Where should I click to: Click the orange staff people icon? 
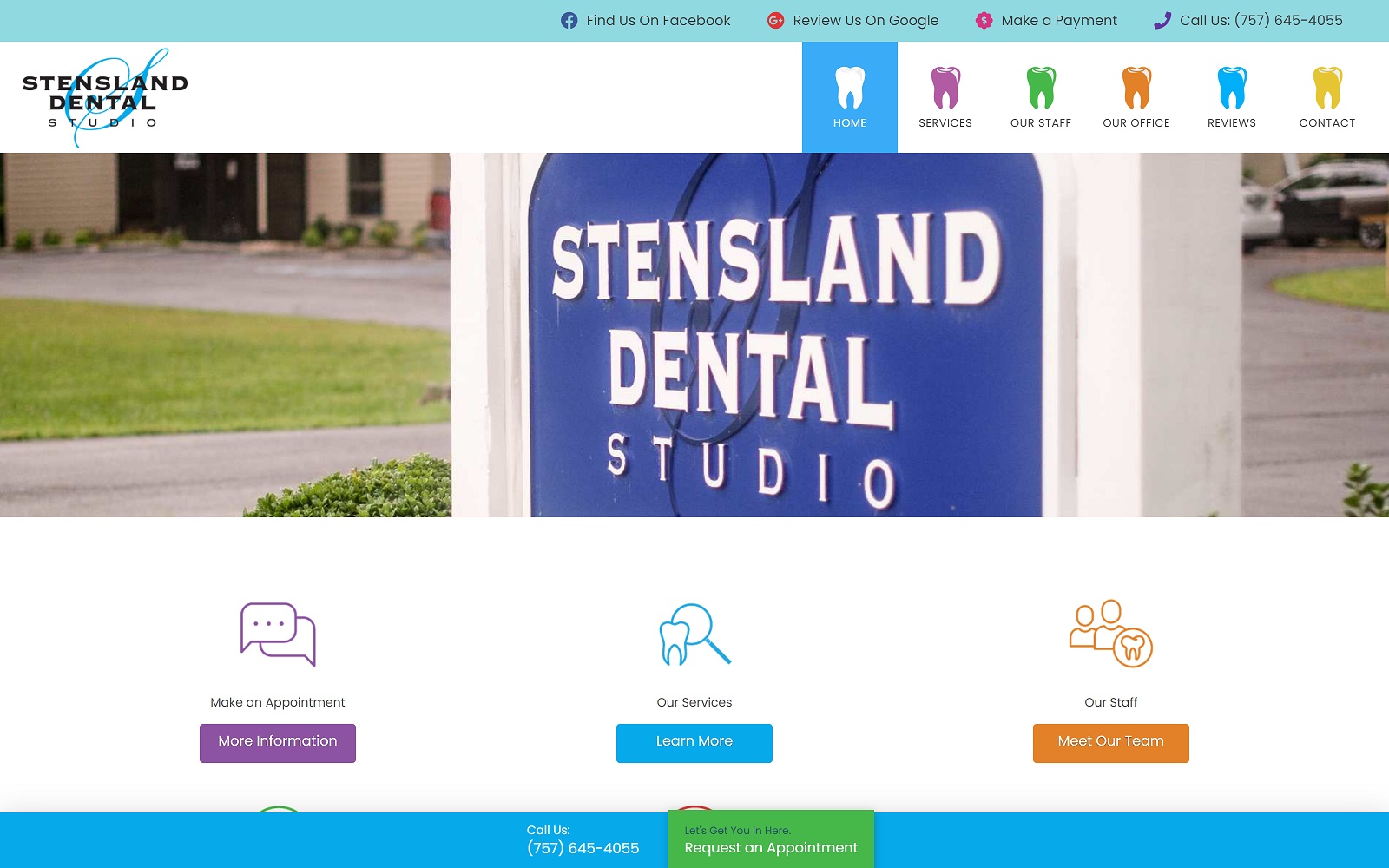[1111, 634]
